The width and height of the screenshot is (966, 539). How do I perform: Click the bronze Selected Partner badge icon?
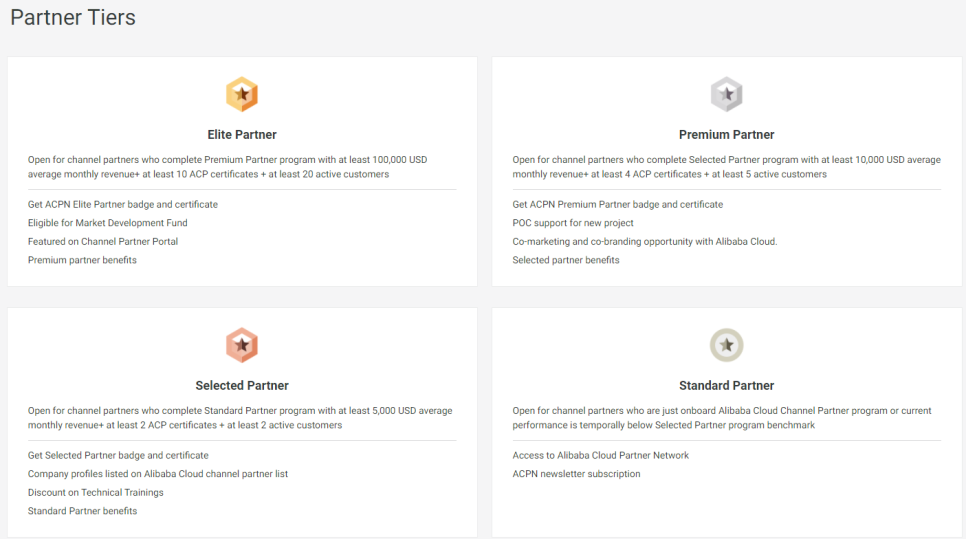pyautogui.click(x=242, y=346)
